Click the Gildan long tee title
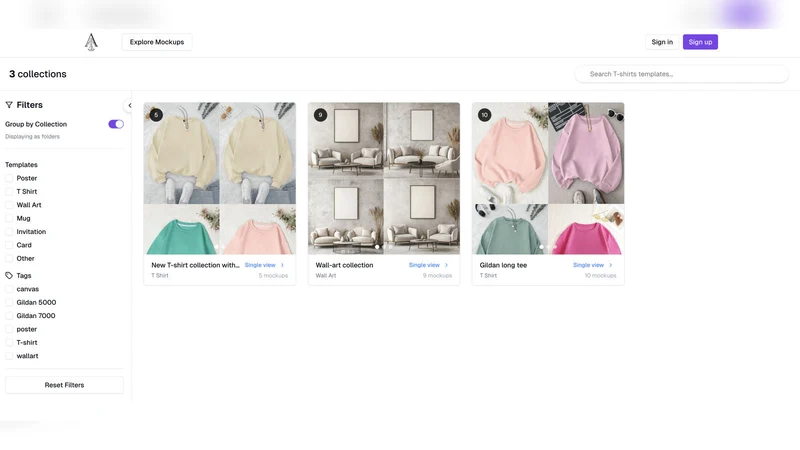The image size is (800, 450). point(503,265)
